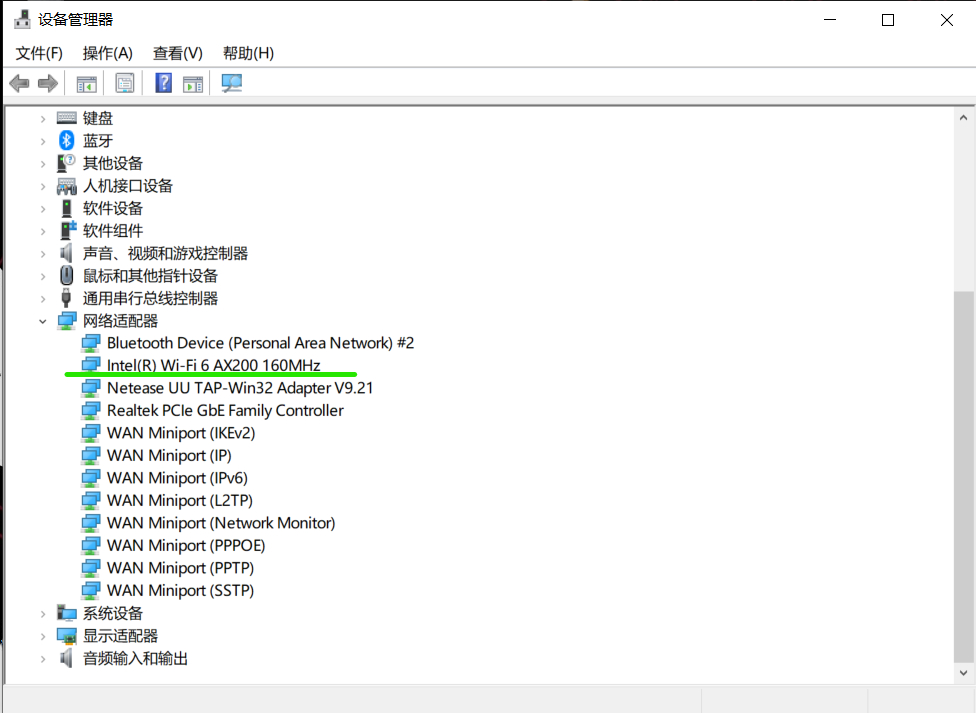Click the 网络适配器 category icon

coord(67,321)
